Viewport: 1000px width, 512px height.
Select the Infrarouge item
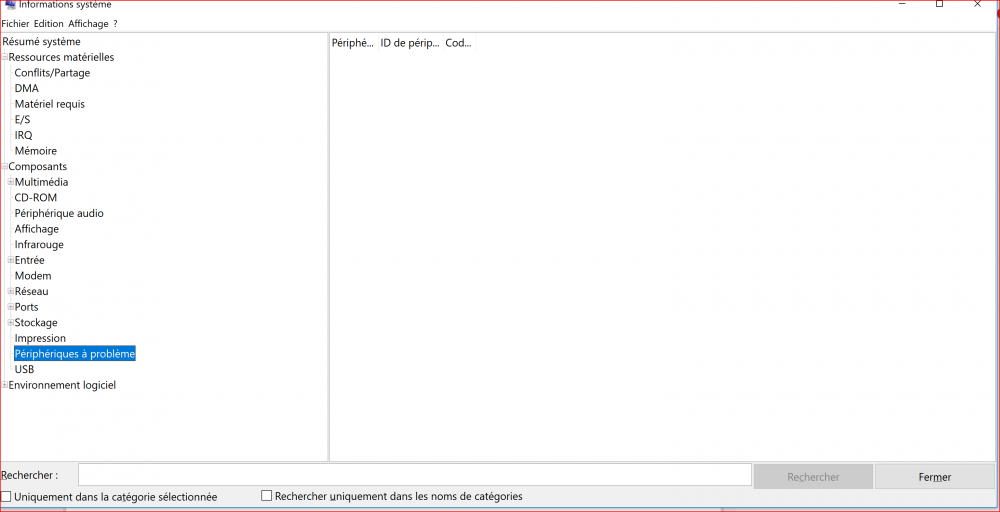point(39,245)
